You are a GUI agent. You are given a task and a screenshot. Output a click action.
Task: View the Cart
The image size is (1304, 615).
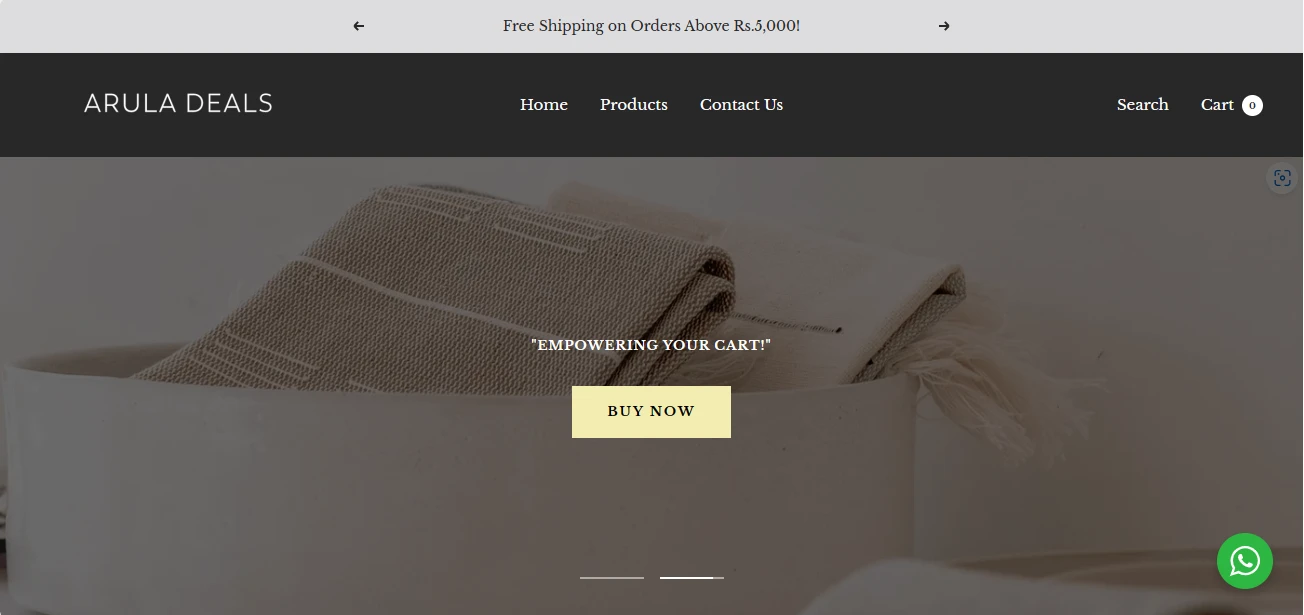click(1217, 104)
